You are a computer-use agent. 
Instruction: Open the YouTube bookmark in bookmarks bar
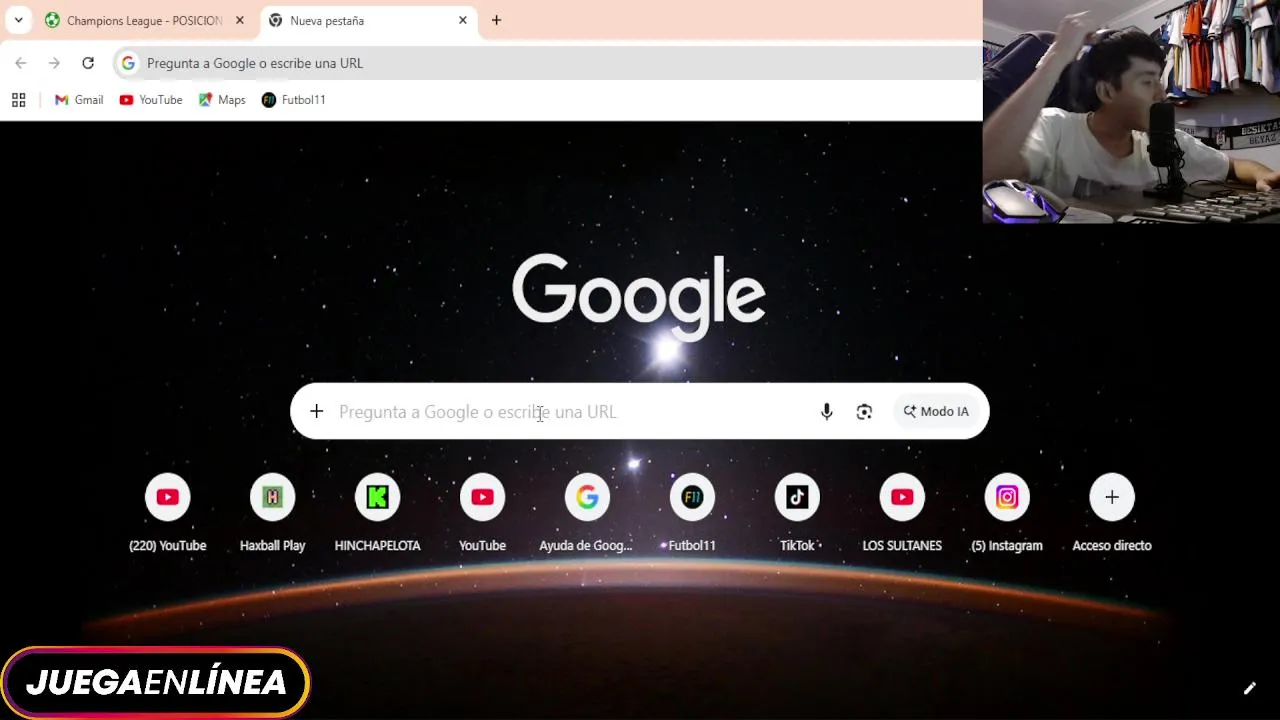pos(151,100)
